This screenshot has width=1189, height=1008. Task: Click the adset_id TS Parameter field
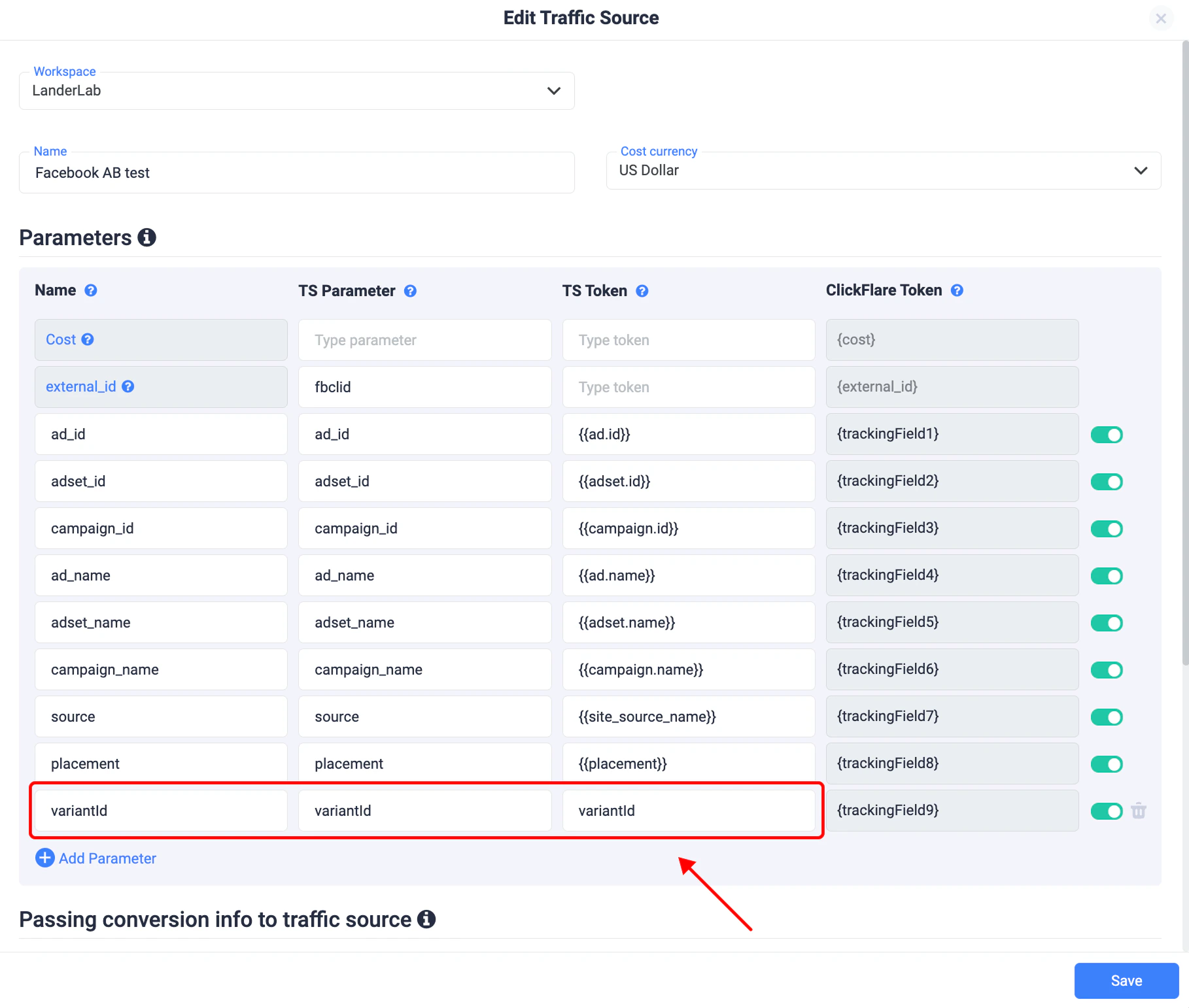pos(425,481)
